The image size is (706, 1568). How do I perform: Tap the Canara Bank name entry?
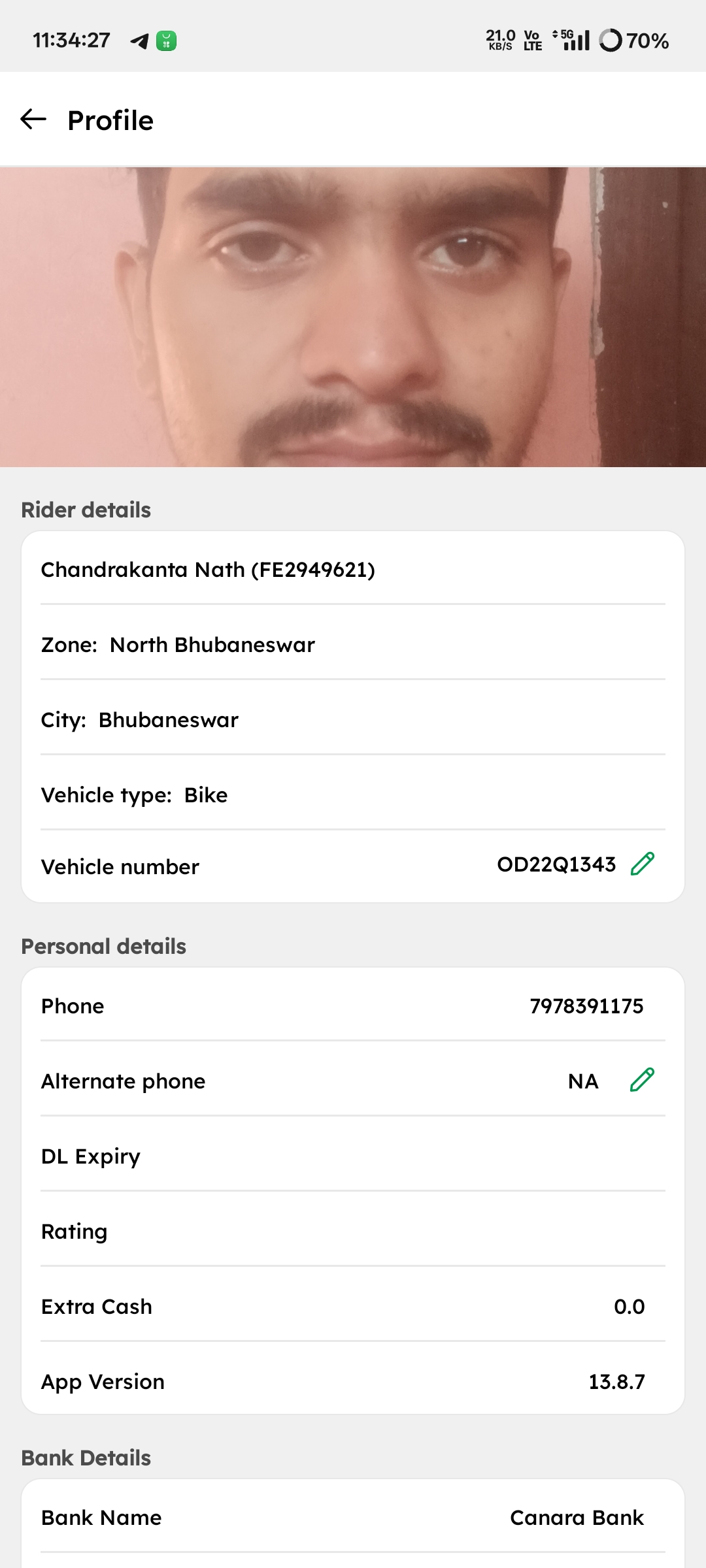(x=577, y=1518)
